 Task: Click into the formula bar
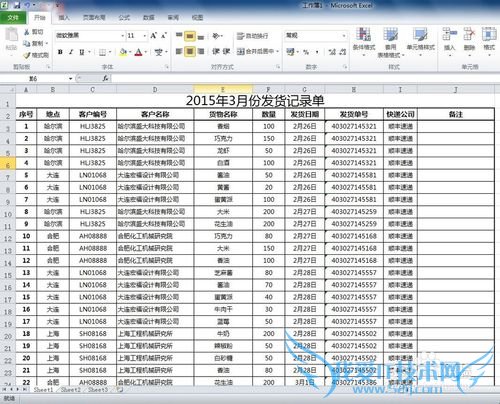tap(305, 78)
